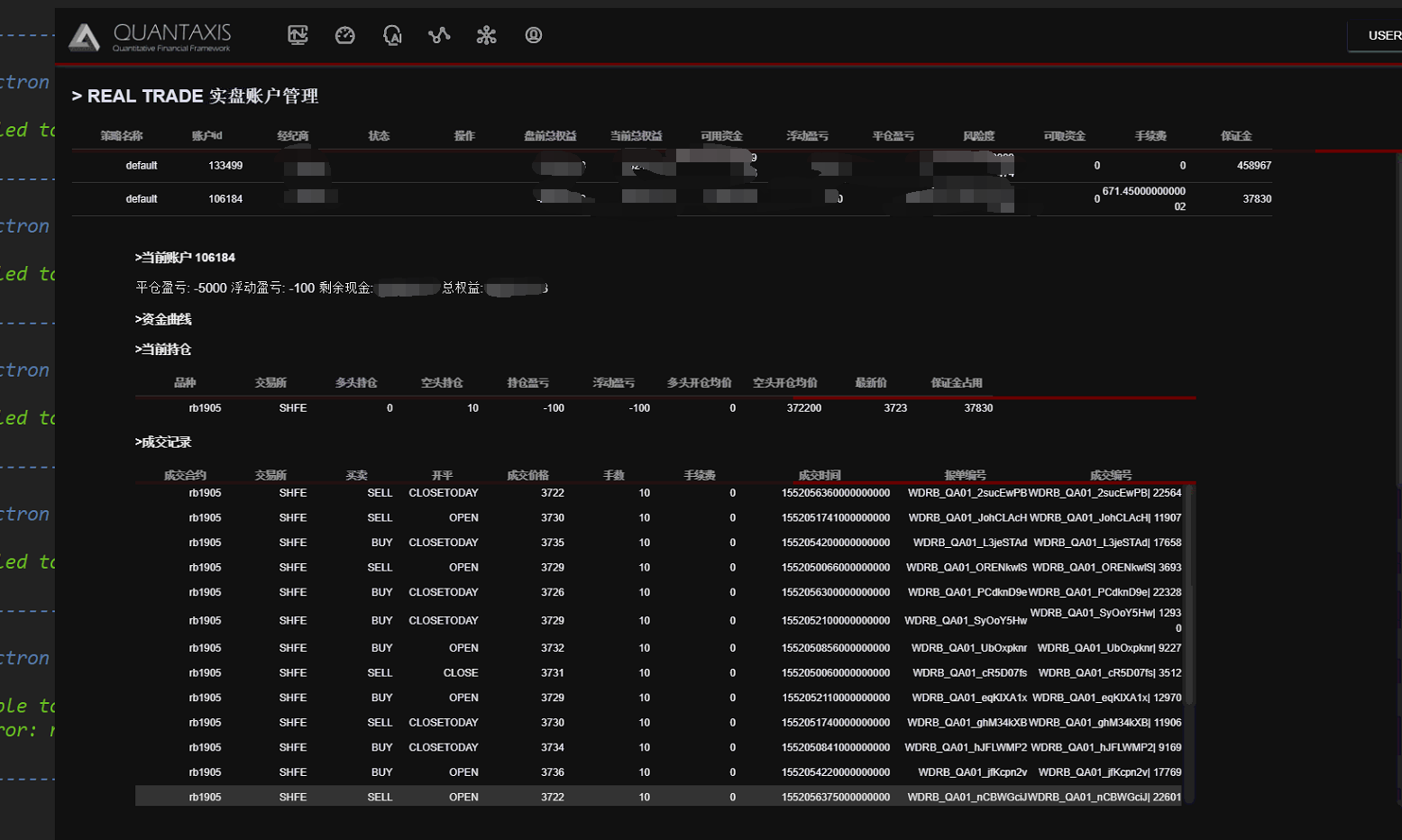Click the 状态 column header
This screenshot has height=840, width=1402.
(379, 136)
